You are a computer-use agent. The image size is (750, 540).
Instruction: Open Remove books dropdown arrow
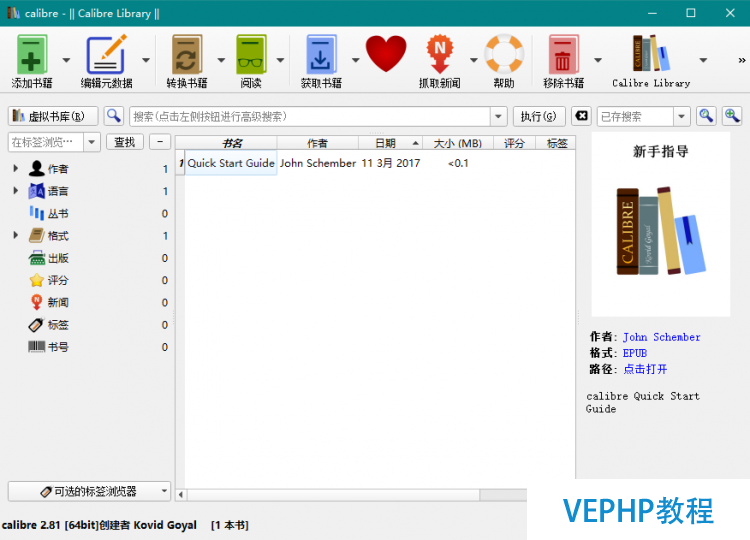coord(598,60)
